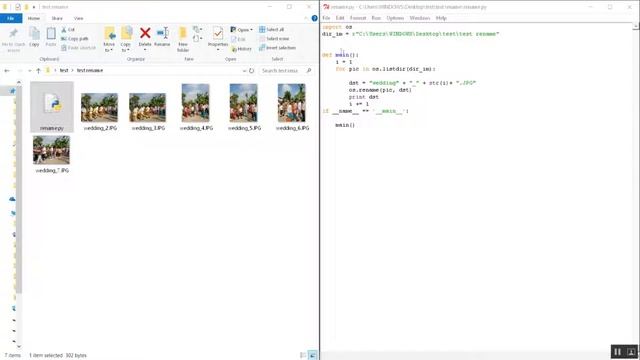Expand the Open dropdown arrow in ribbon
Image resolution: width=640 pixels, height=360 pixels.
coord(251,30)
